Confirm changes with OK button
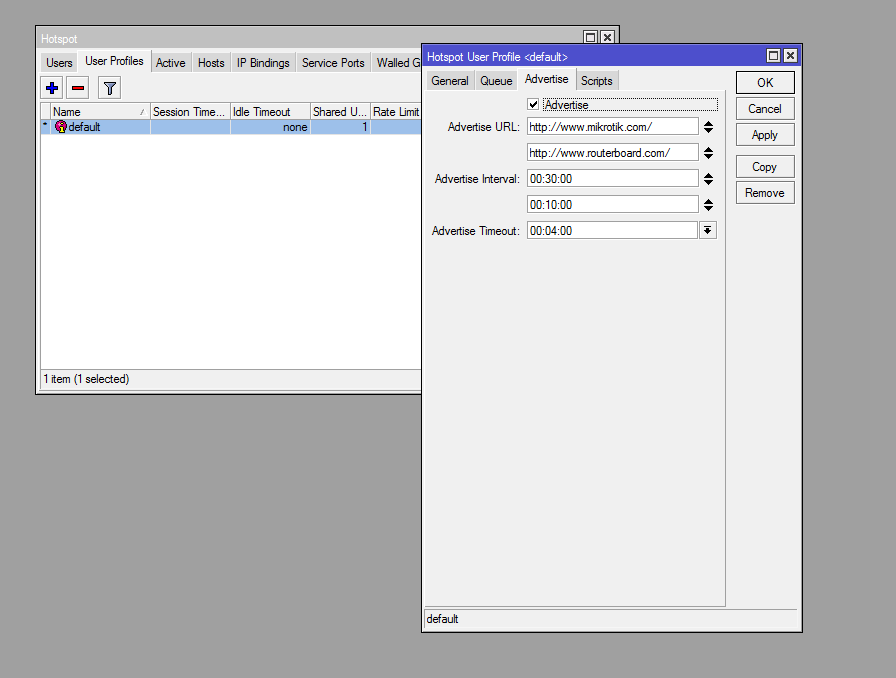This screenshot has width=896, height=678. click(x=765, y=83)
